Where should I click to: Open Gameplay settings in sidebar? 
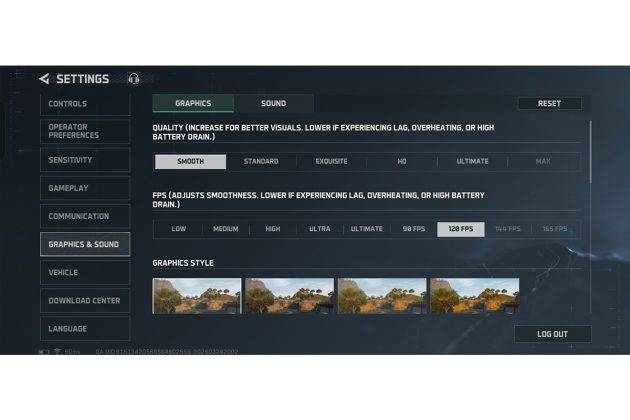click(85, 188)
